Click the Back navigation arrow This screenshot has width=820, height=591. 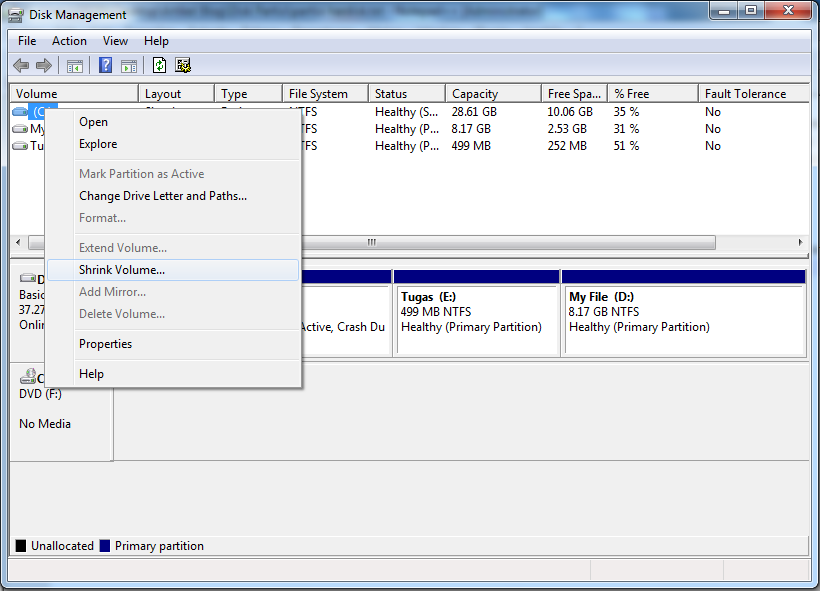[21, 64]
